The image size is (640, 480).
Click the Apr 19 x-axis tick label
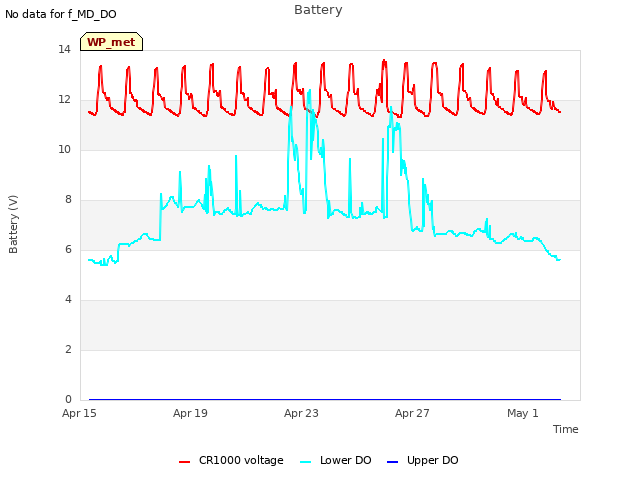[x=190, y=413]
